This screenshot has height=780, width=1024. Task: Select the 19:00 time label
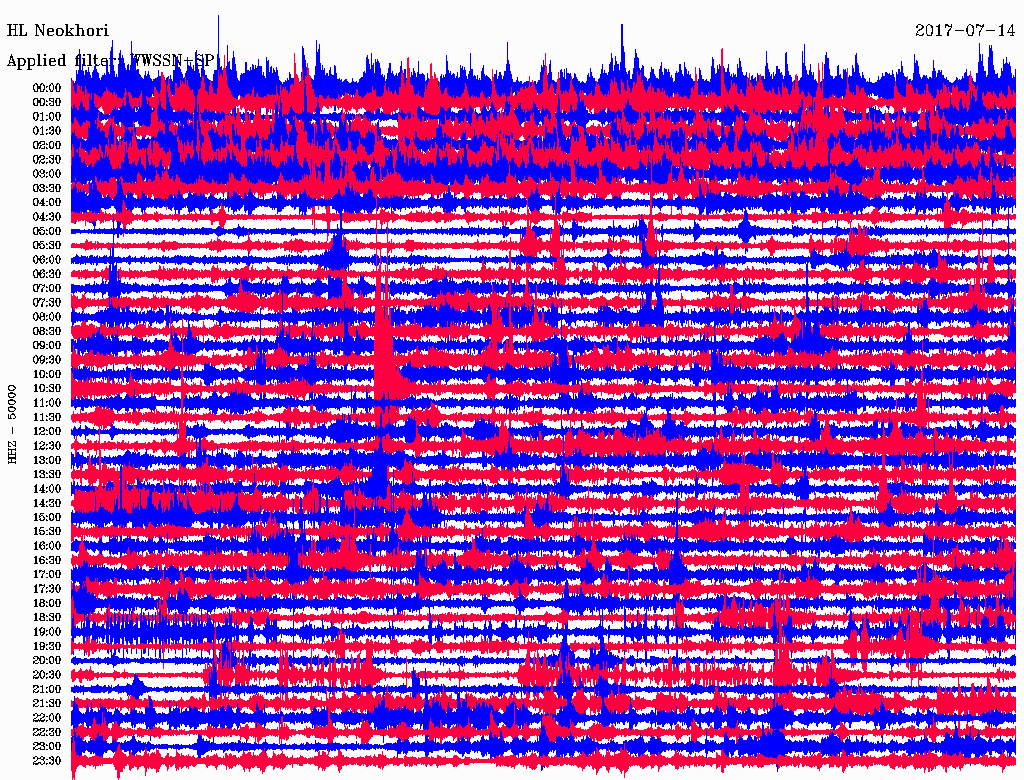pyautogui.click(x=47, y=632)
